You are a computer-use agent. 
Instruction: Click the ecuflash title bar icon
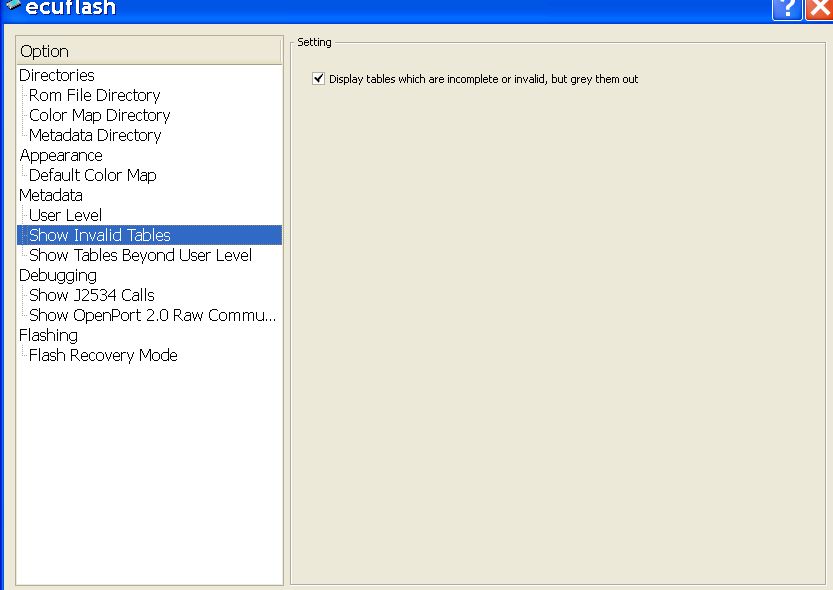pos(12,6)
